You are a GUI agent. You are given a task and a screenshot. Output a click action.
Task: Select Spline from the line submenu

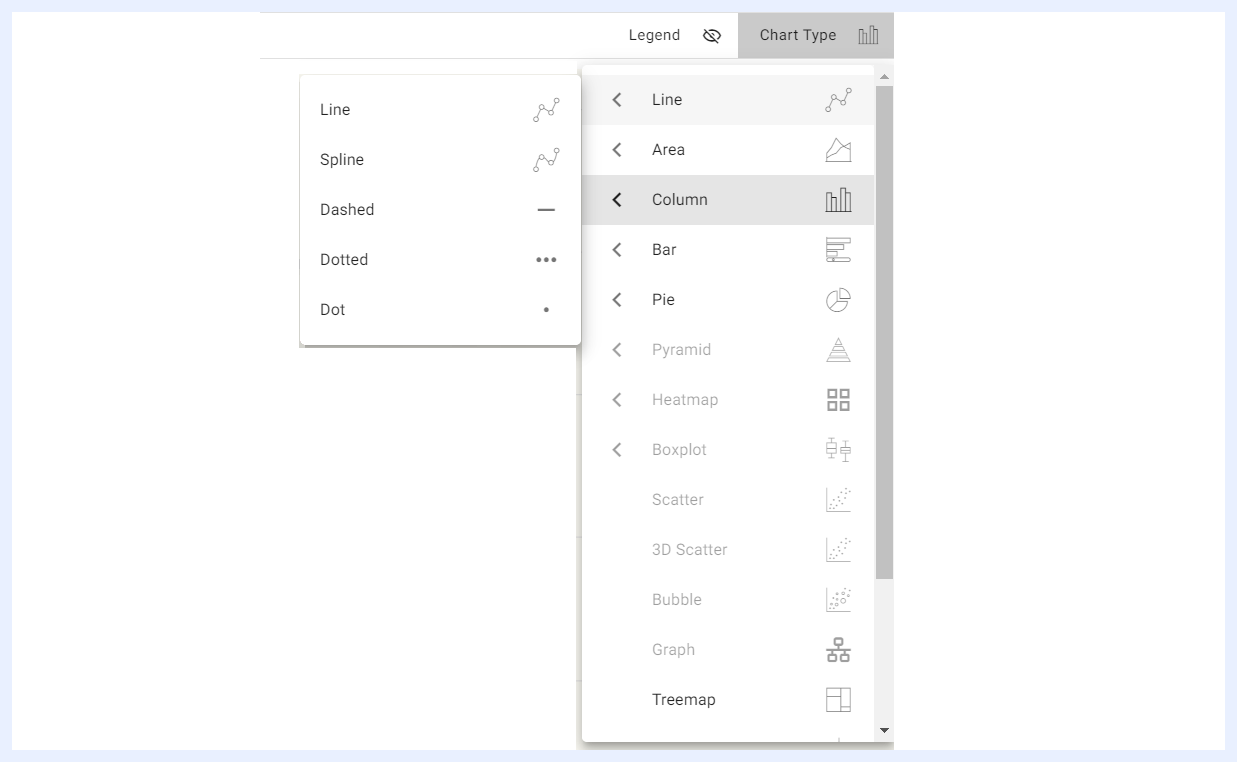pos(440,160)
